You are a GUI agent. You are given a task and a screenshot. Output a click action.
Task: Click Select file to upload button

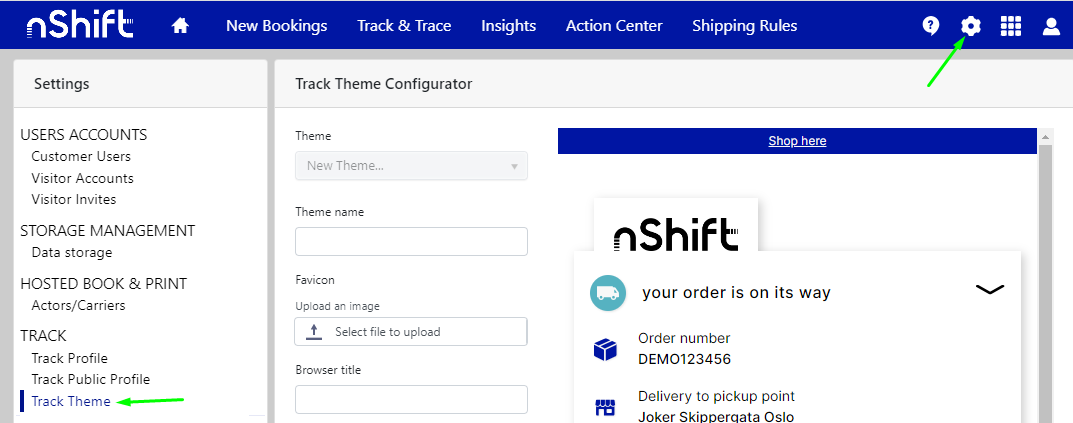coord(411,332)
